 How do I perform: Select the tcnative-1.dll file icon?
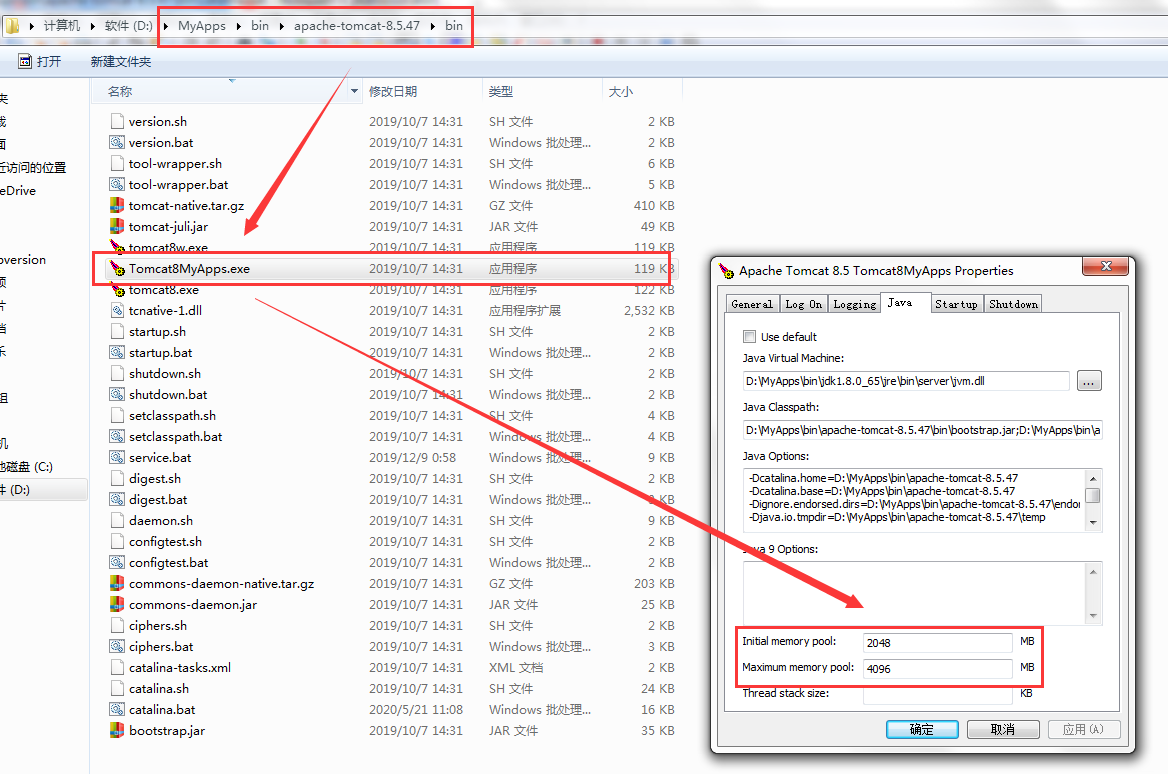[117, 311]
